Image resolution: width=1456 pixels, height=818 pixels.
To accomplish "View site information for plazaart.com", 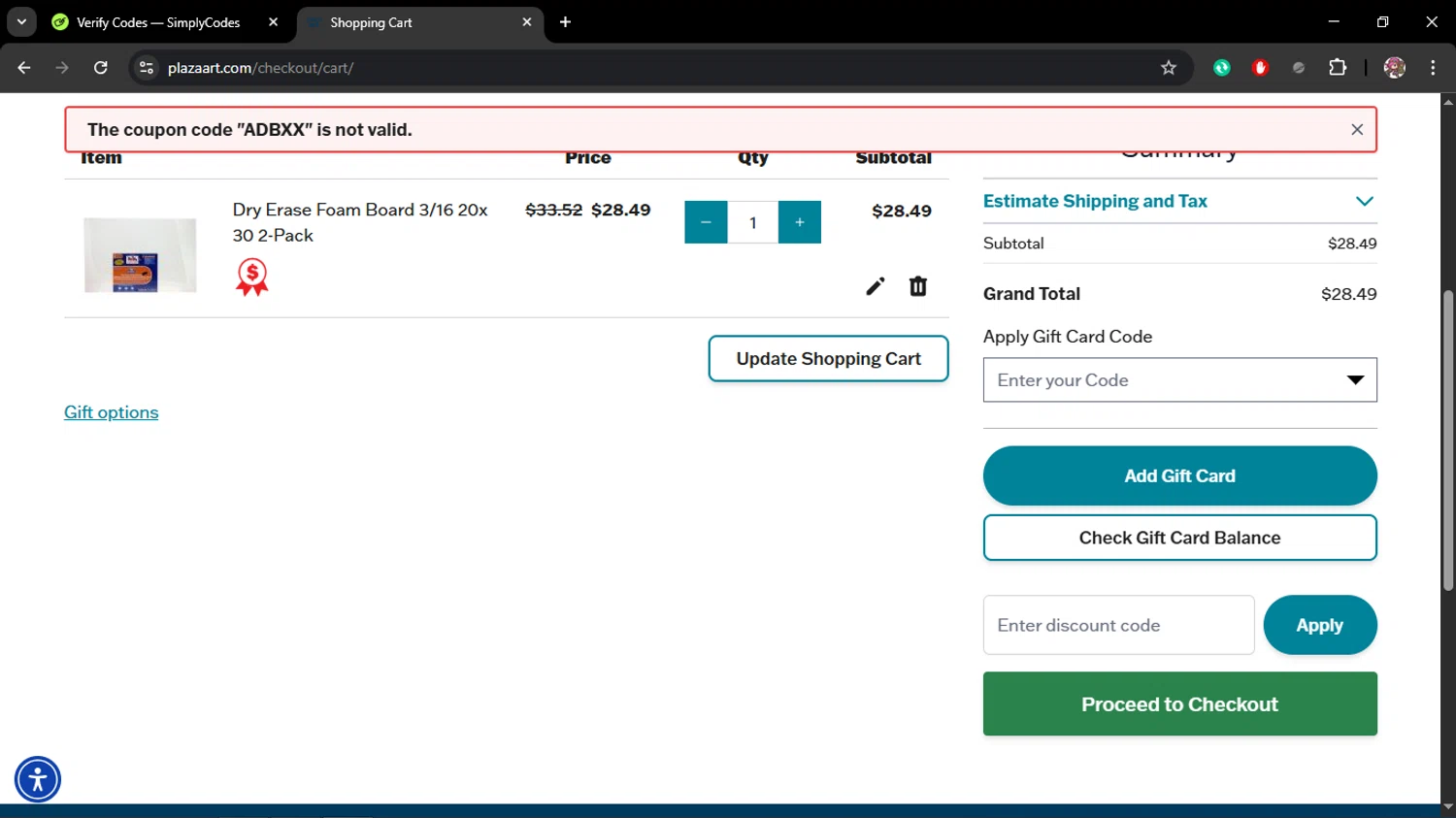I will point(147,68).
